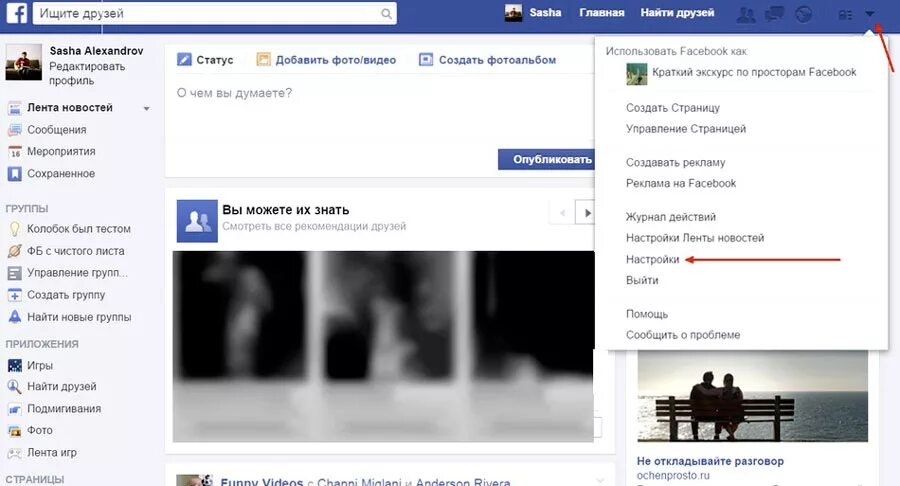Screen dimensions: 900x486
Task: Open the account dropdown arrow in top bar
Action: click(870, 14)
